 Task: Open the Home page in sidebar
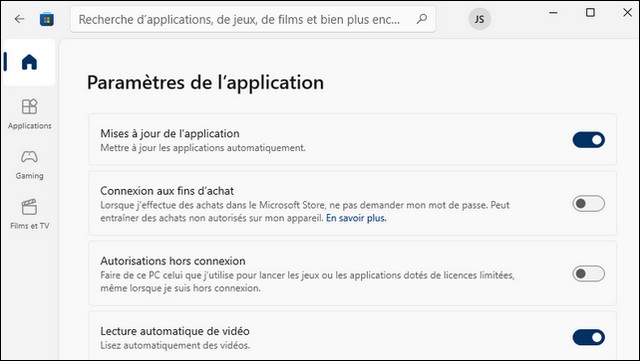click(29, 62)
